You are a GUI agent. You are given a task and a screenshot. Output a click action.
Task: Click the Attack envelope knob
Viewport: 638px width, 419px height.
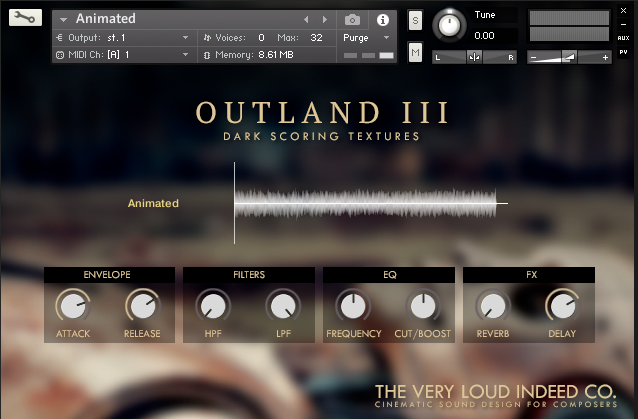(72, 305)
